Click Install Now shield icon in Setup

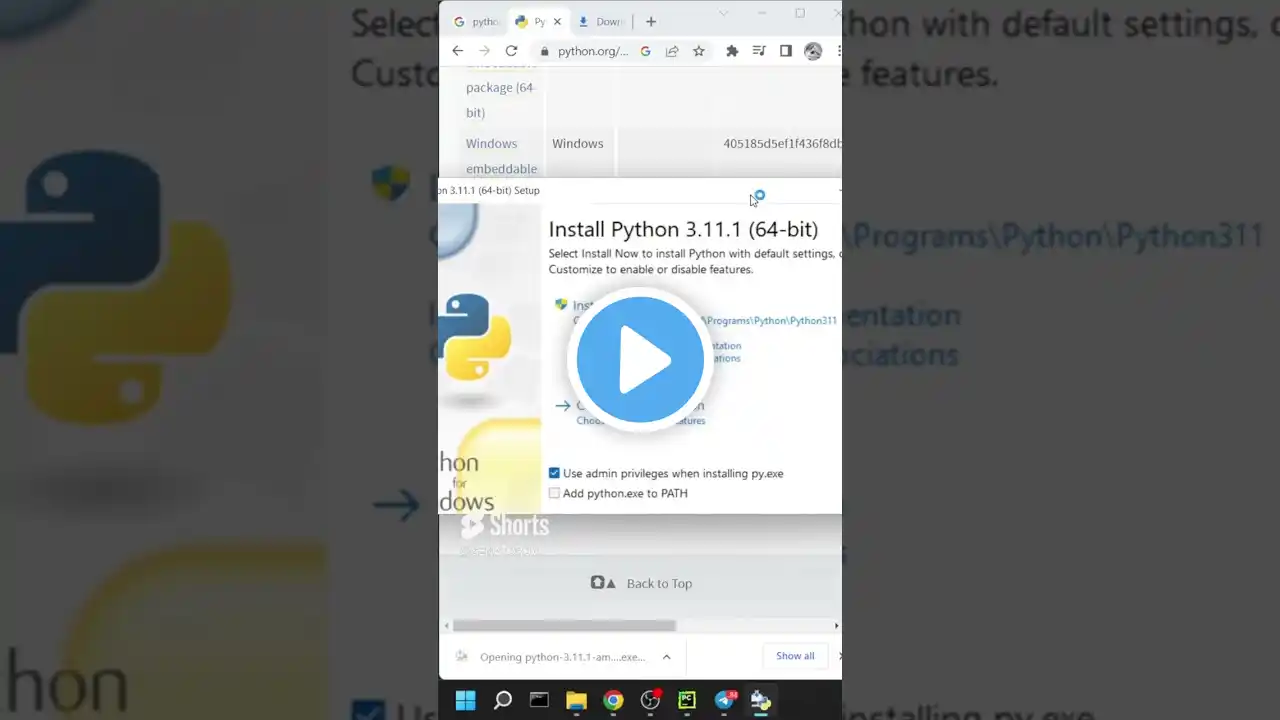coord(561,305)
